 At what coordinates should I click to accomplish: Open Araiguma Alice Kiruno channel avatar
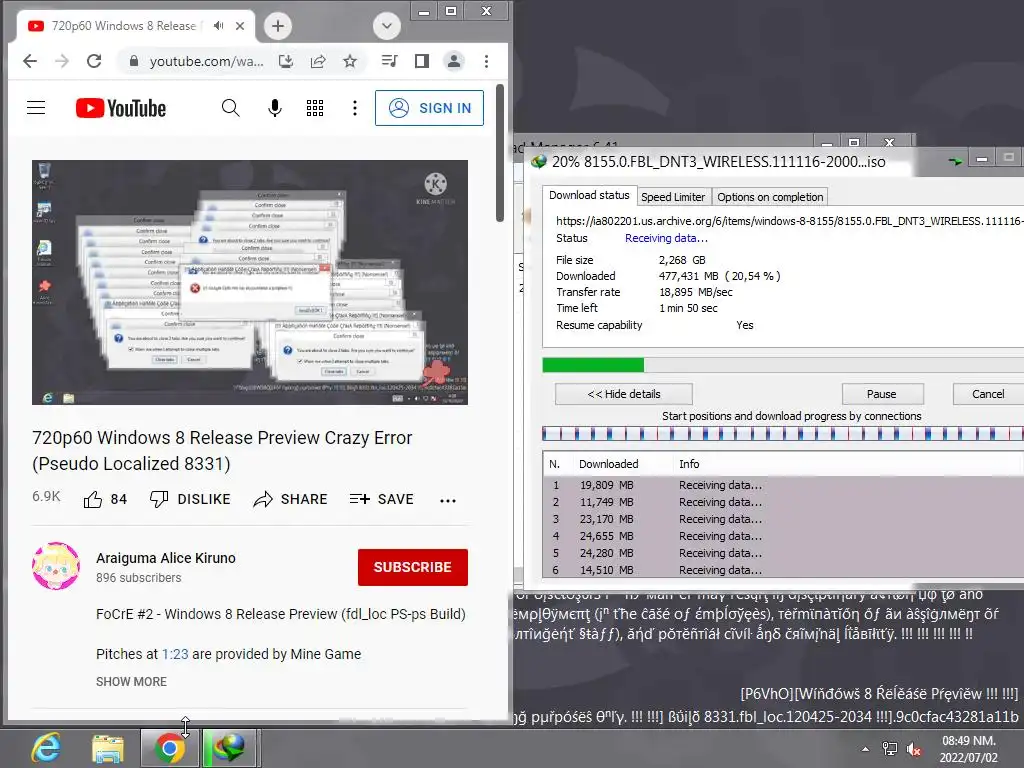56,566
